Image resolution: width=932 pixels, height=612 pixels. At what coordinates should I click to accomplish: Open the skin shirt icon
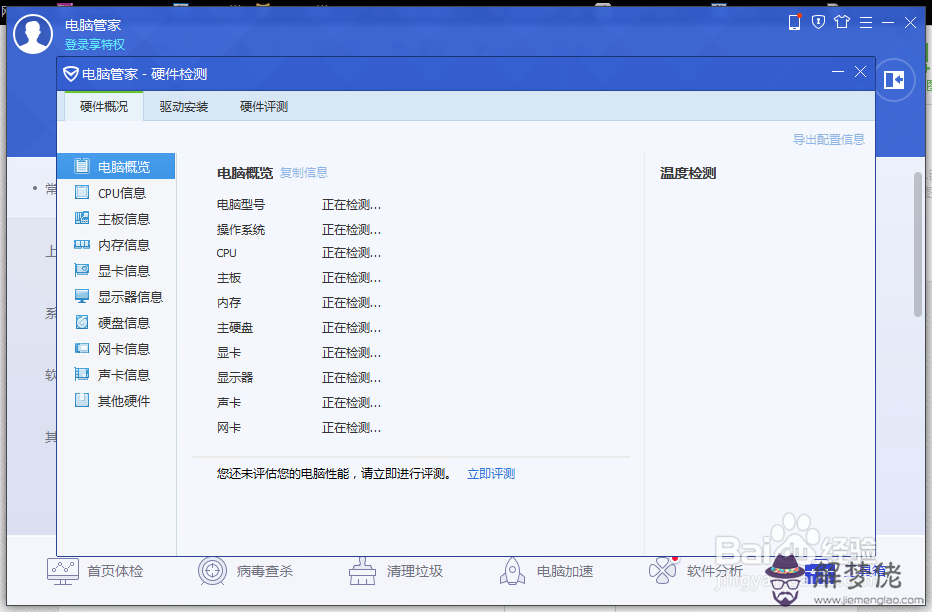(x=842, y=23)
